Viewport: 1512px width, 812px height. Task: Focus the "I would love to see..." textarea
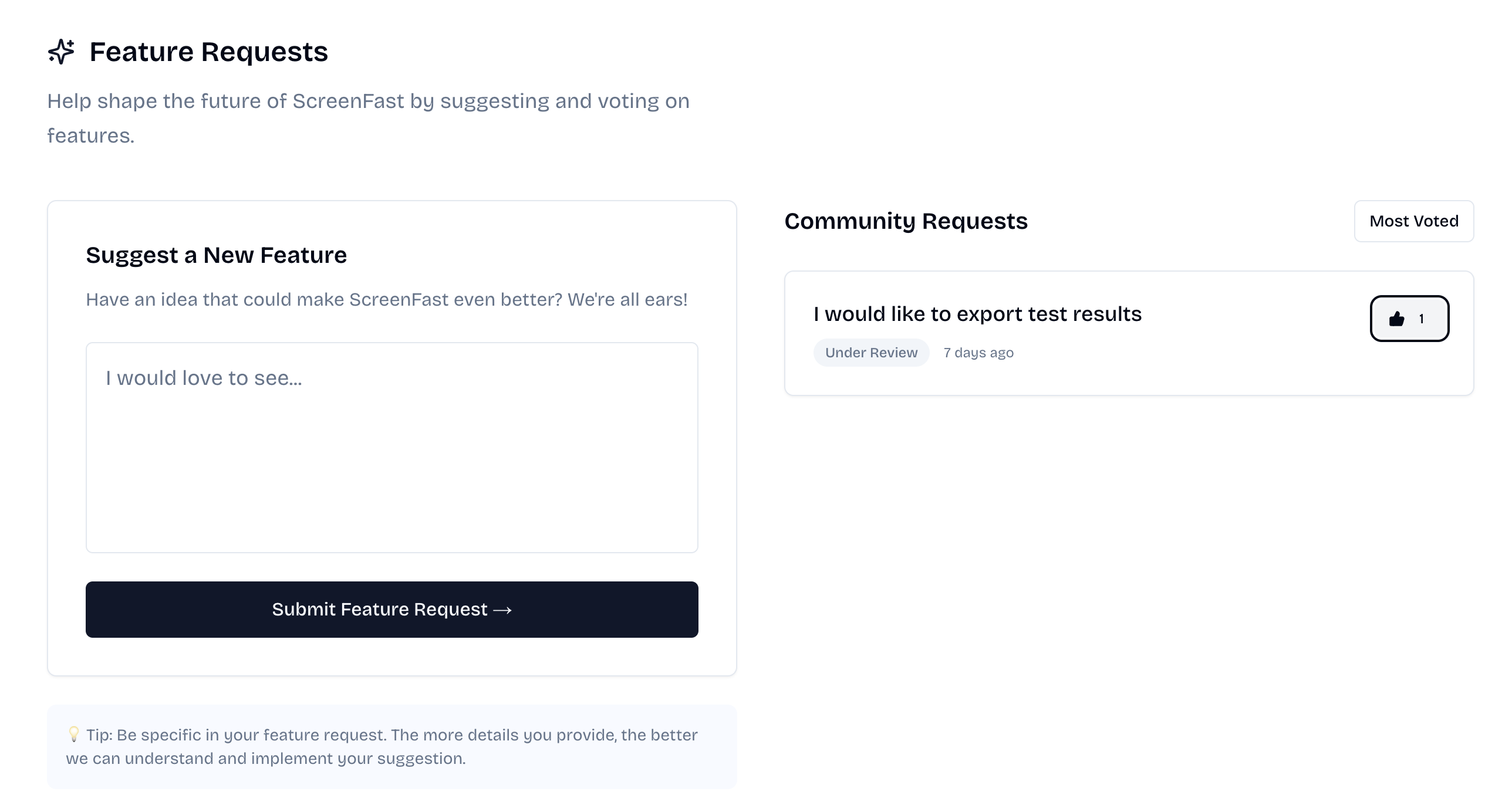click(x=392, y=447)
